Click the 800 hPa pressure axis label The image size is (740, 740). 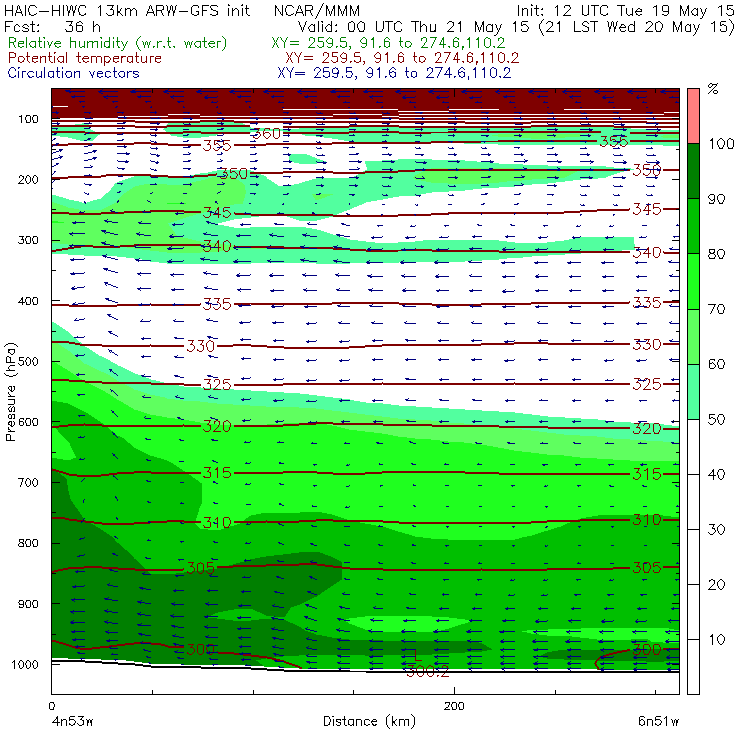pos(28,543)
